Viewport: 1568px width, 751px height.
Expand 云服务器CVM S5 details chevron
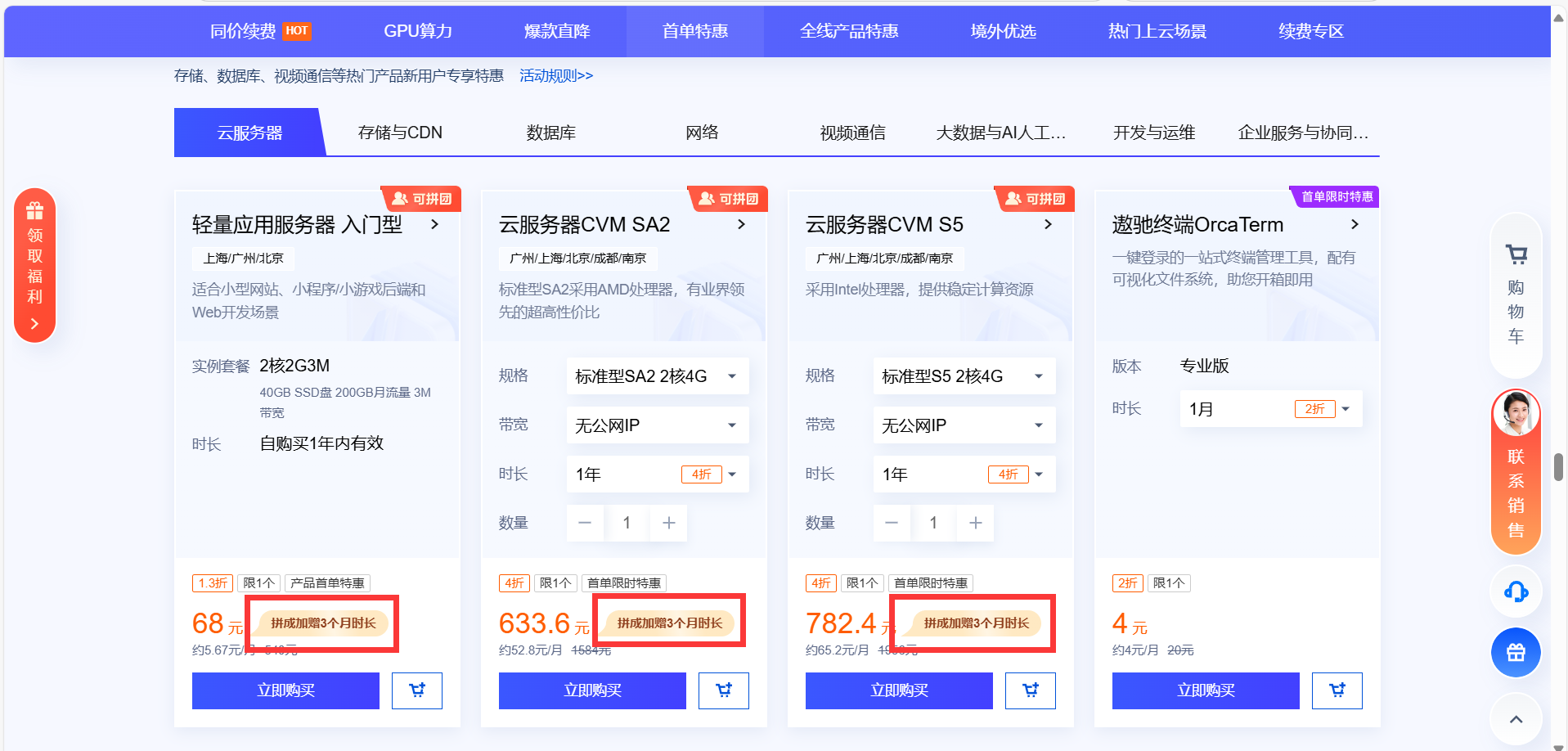coord(1049,224)
